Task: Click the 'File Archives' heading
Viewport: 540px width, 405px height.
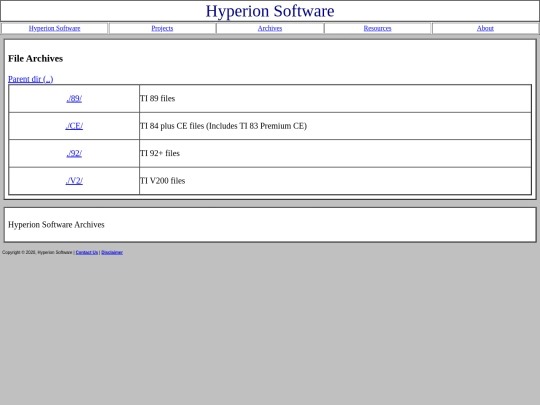Action: tap(35, 59)
